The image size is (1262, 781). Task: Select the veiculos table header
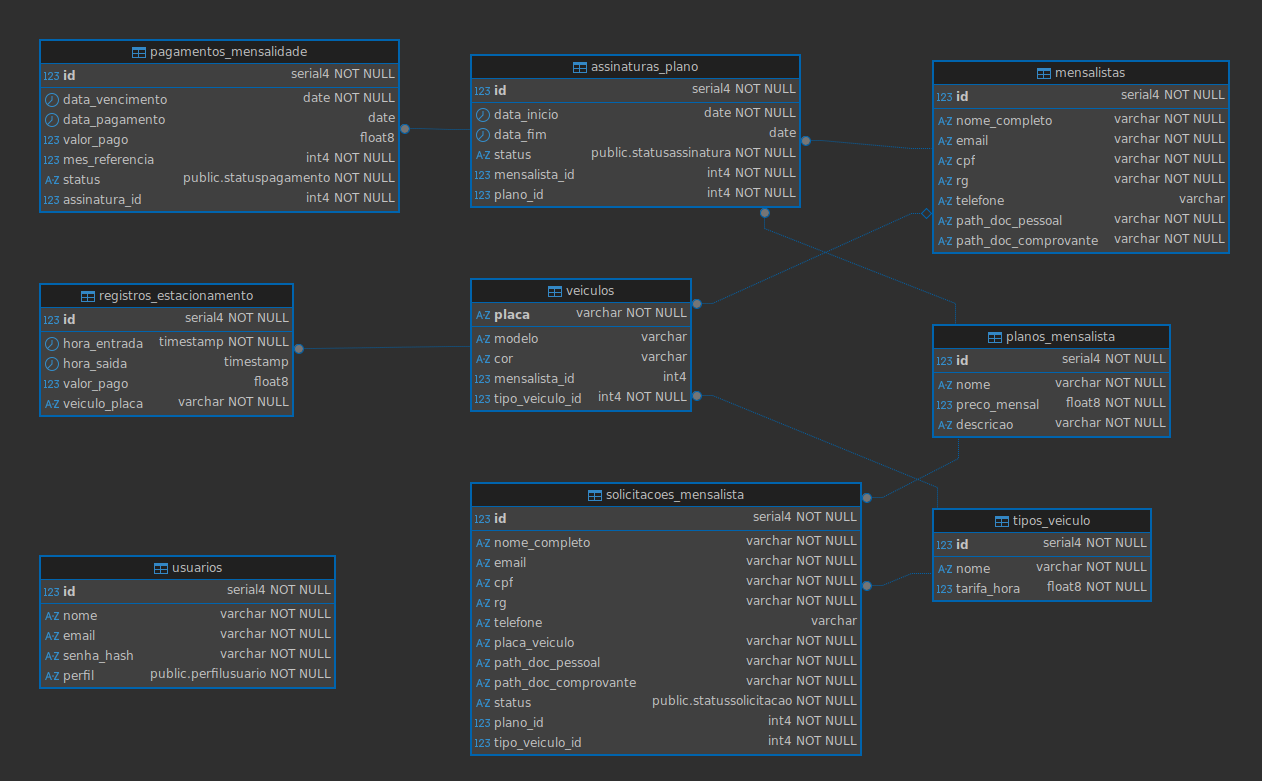[581, 291]
